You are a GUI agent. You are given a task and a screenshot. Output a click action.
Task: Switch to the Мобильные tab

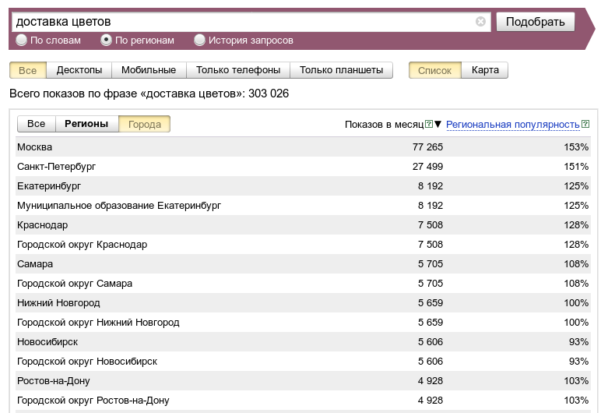pos(149,70)
